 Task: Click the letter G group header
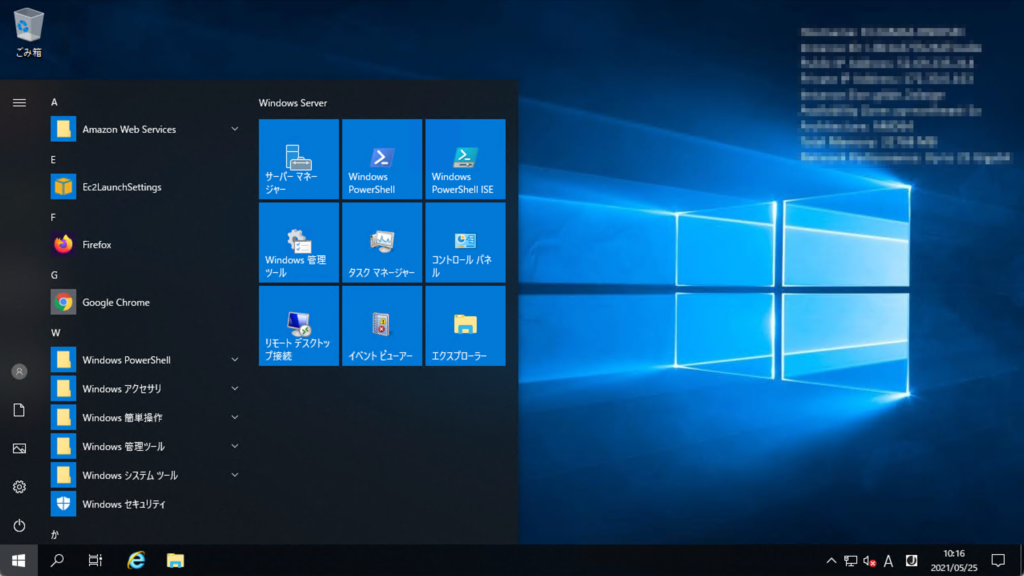tap(54, 275)
